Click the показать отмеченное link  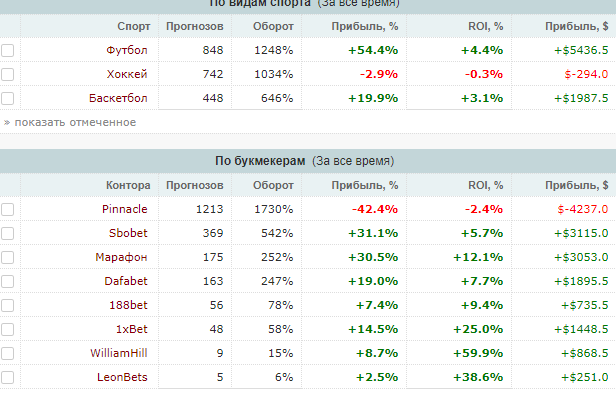[75, 122]
